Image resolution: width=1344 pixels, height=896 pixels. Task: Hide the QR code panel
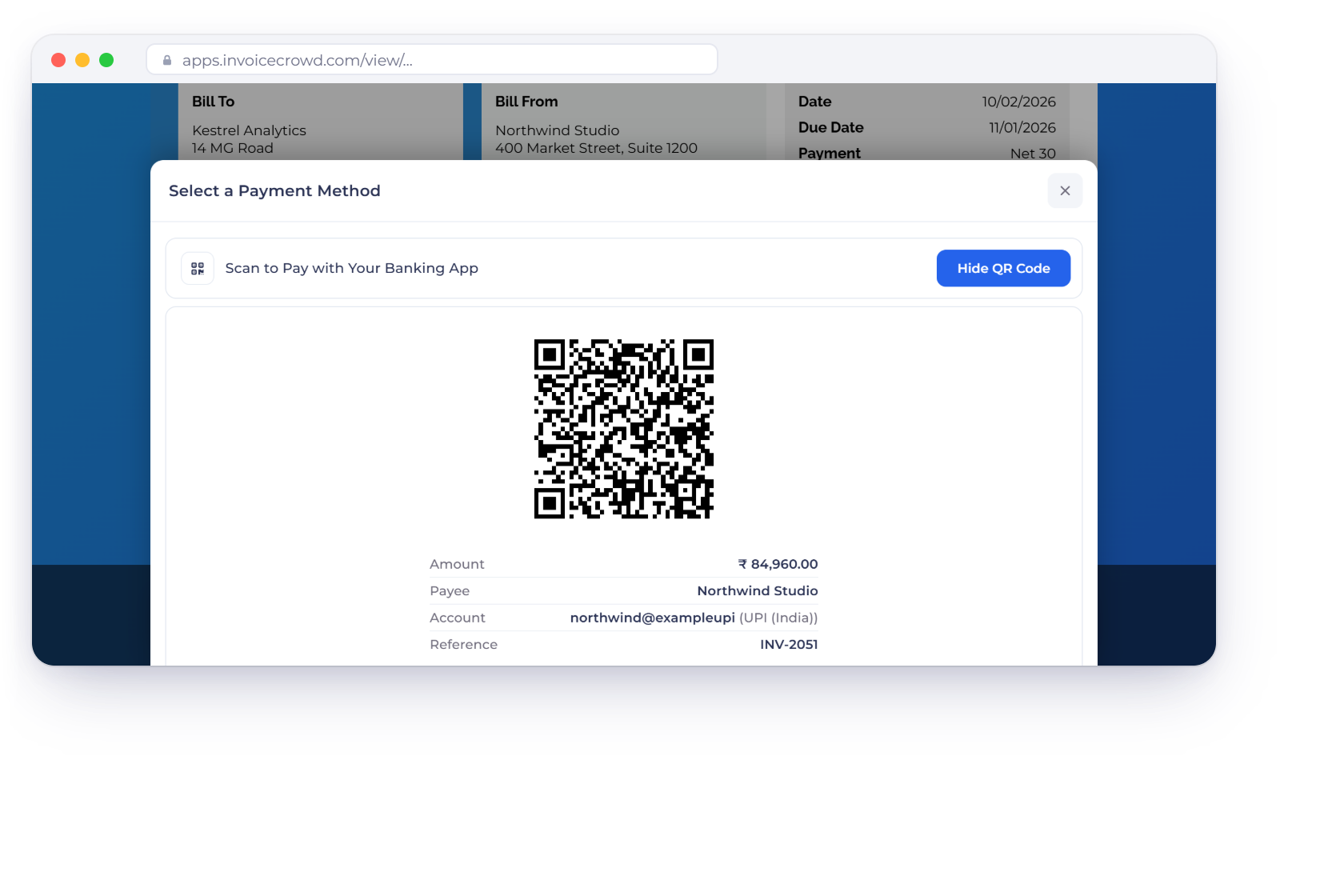1003,268
